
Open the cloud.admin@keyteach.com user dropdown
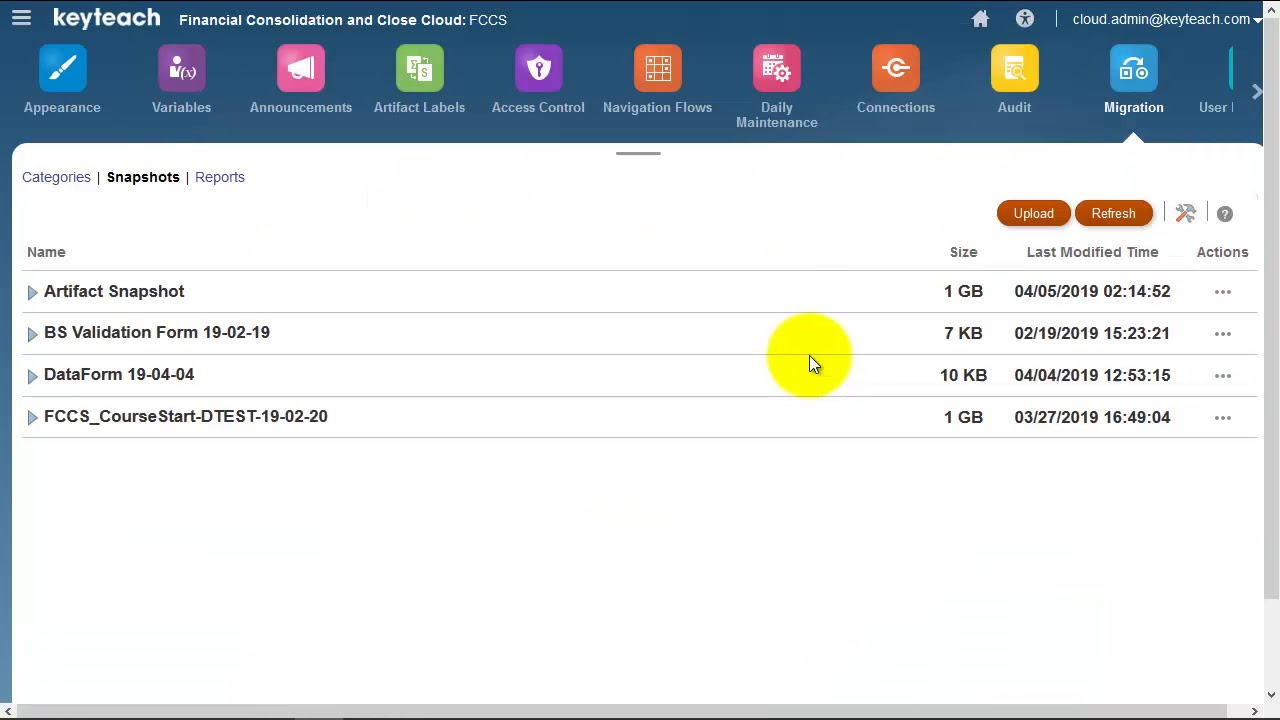tap(1166, 19)
